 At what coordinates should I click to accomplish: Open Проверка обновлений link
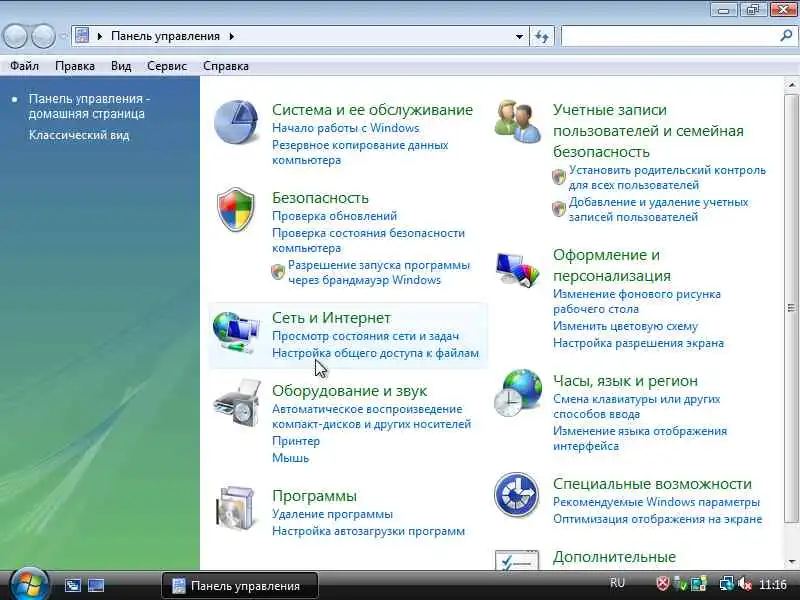334,216
